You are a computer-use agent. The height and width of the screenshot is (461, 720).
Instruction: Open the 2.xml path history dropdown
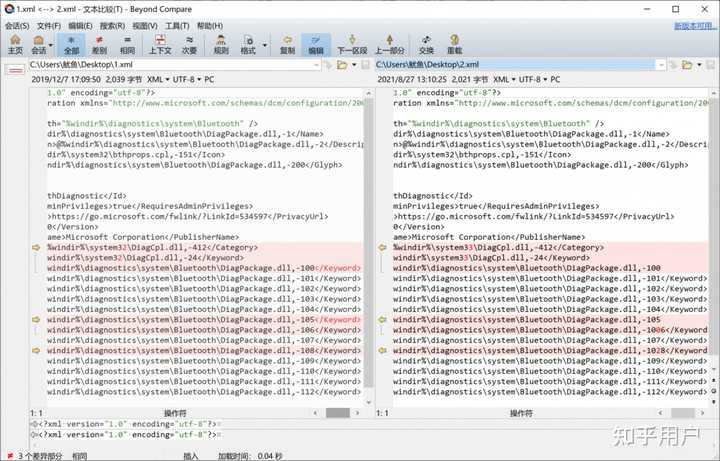click(661, 65)
